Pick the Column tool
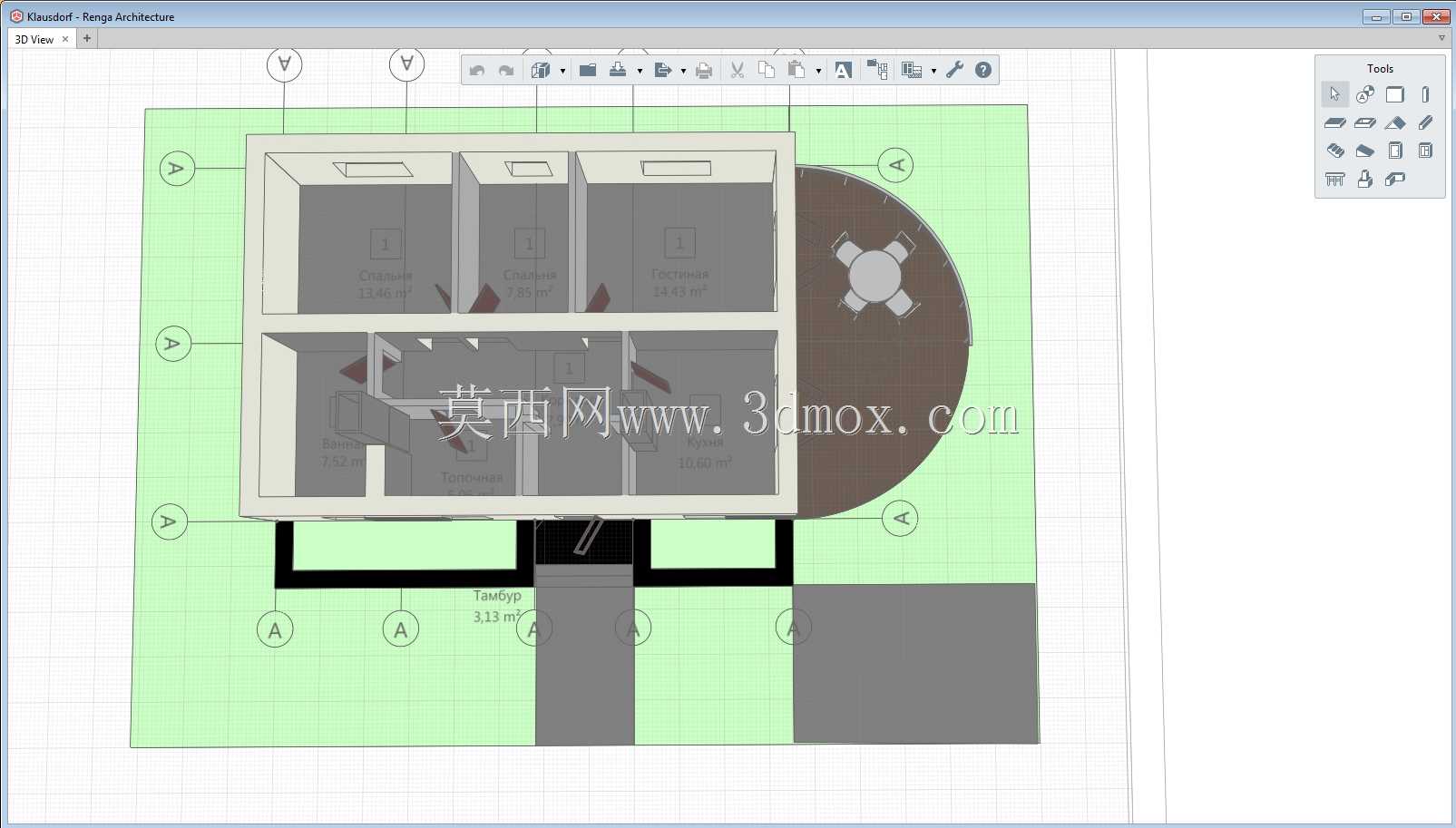The height and width of the screenshot is (828, 1456). [x=1425, y=94]
